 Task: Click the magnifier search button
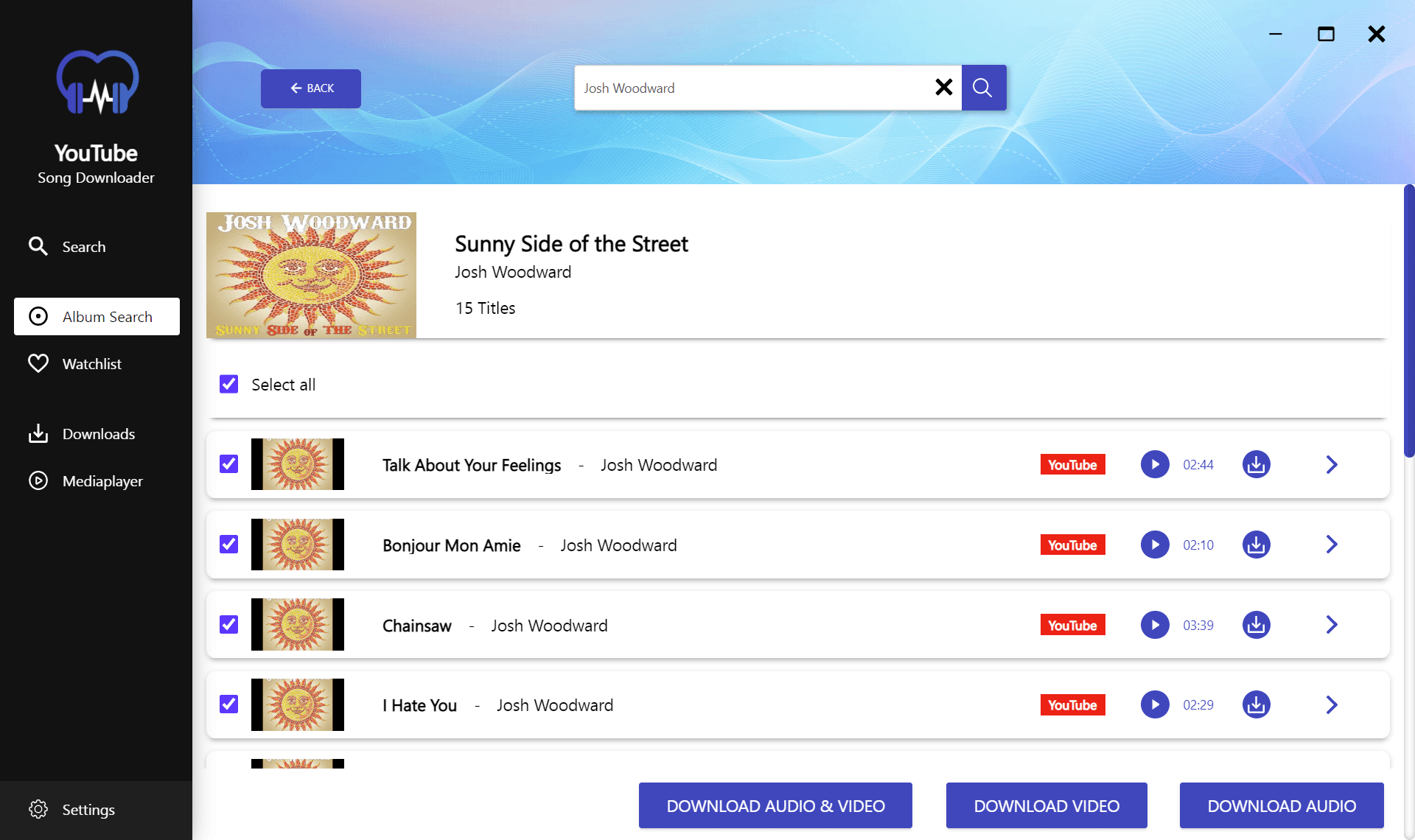pyautogui.click(x=983, y=88)
